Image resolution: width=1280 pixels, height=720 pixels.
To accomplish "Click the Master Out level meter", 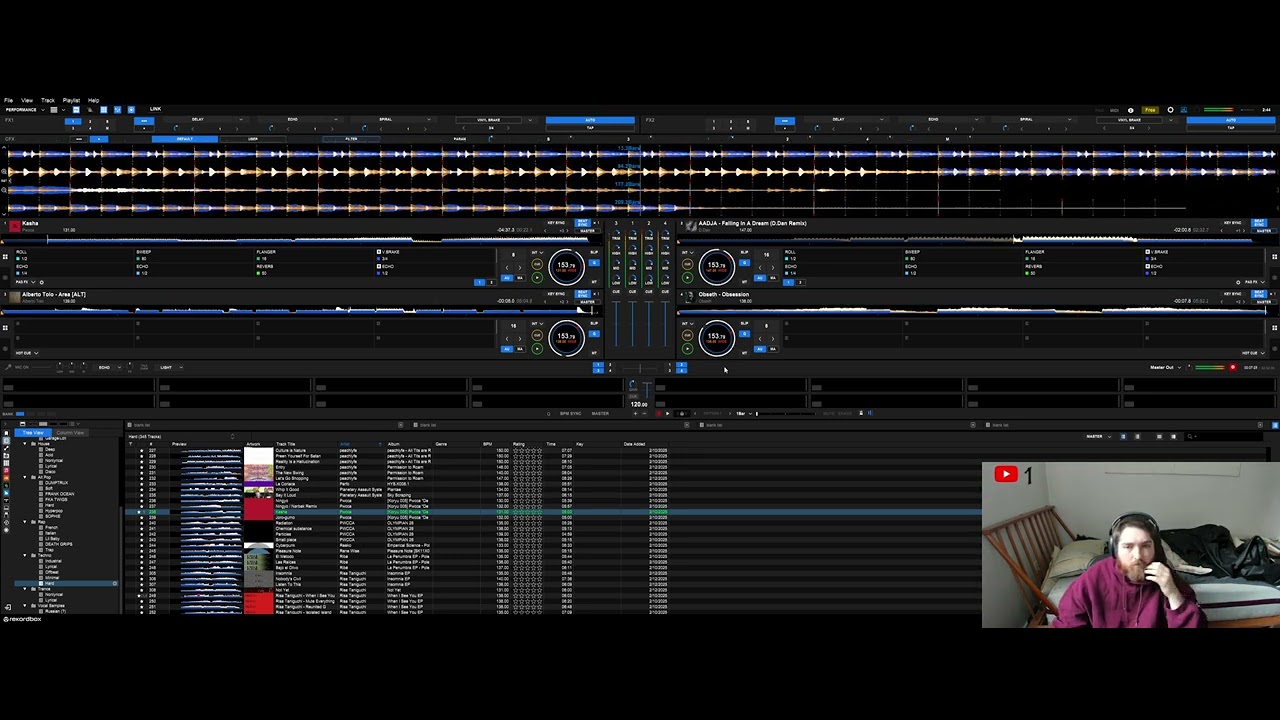I will (x=1209, y=367).
